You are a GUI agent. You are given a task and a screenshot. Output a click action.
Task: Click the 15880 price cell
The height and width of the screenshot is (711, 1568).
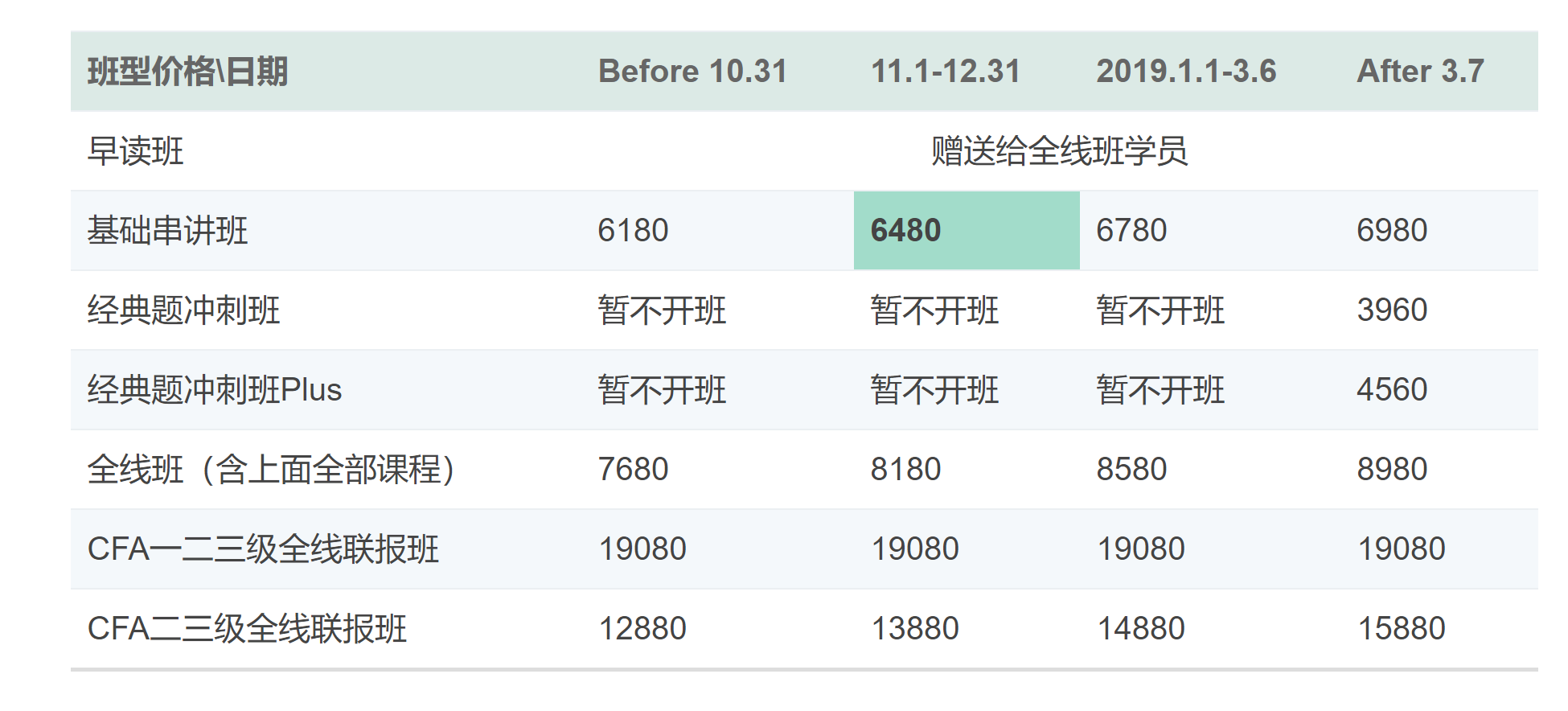(1401, 629)
